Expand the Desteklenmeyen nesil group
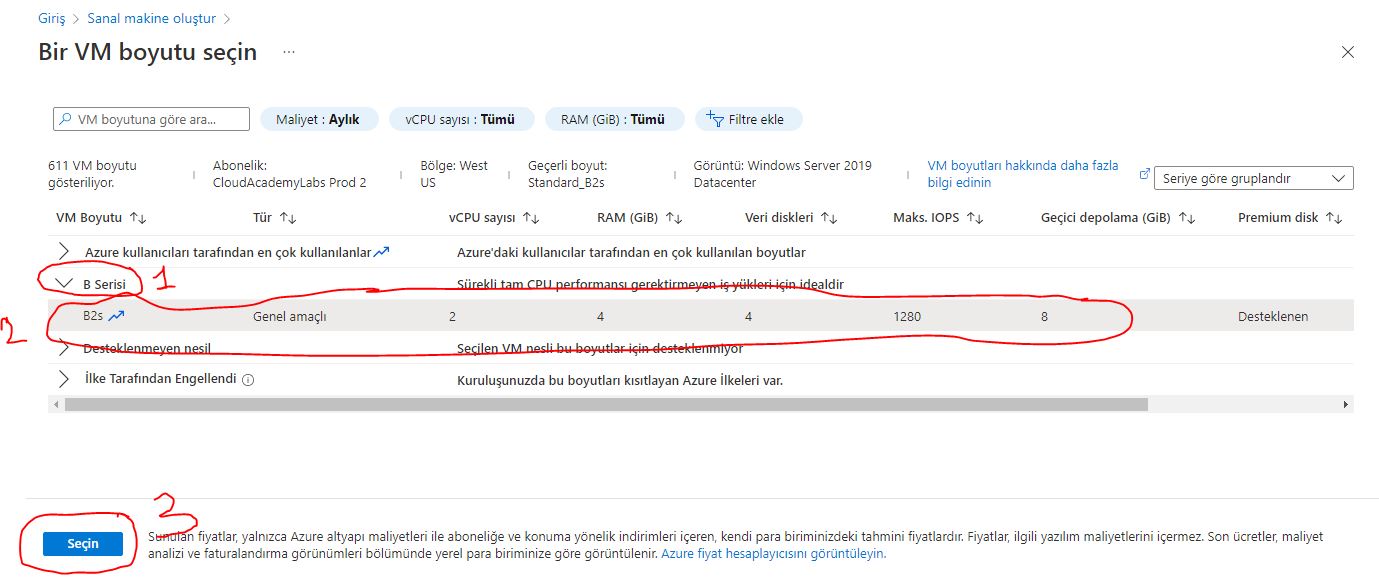Screen dimensions: 1379x585 [64, 348]
